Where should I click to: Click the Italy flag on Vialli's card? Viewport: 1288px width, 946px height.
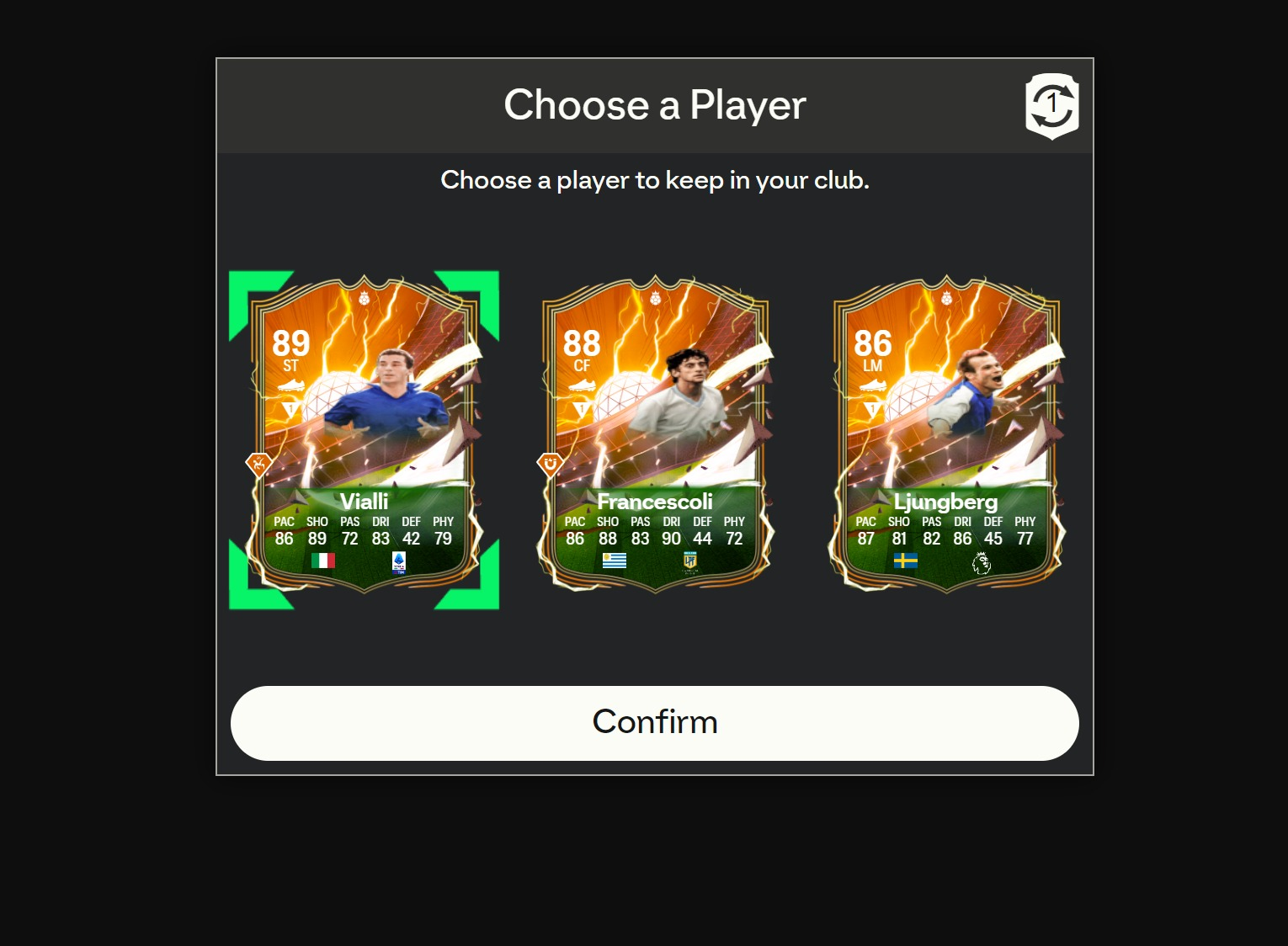323,561
